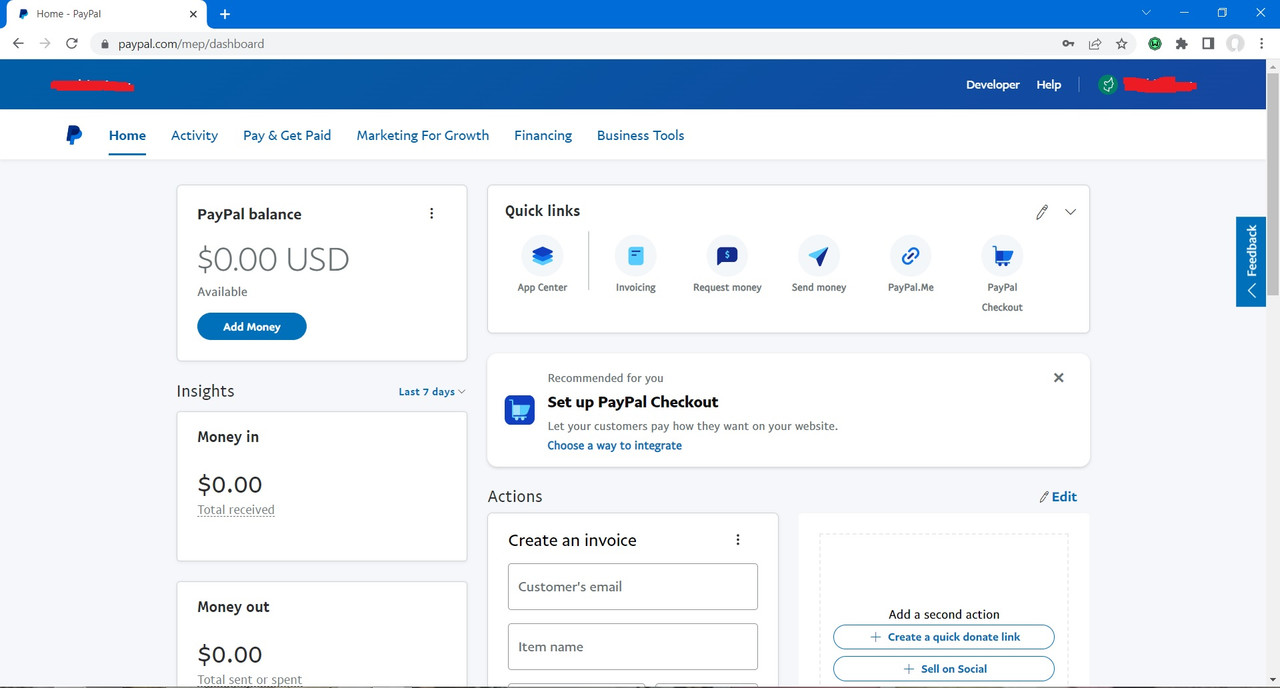1280x688 pixels.
Task: Click the Sell on Social button
Action: 944,669
